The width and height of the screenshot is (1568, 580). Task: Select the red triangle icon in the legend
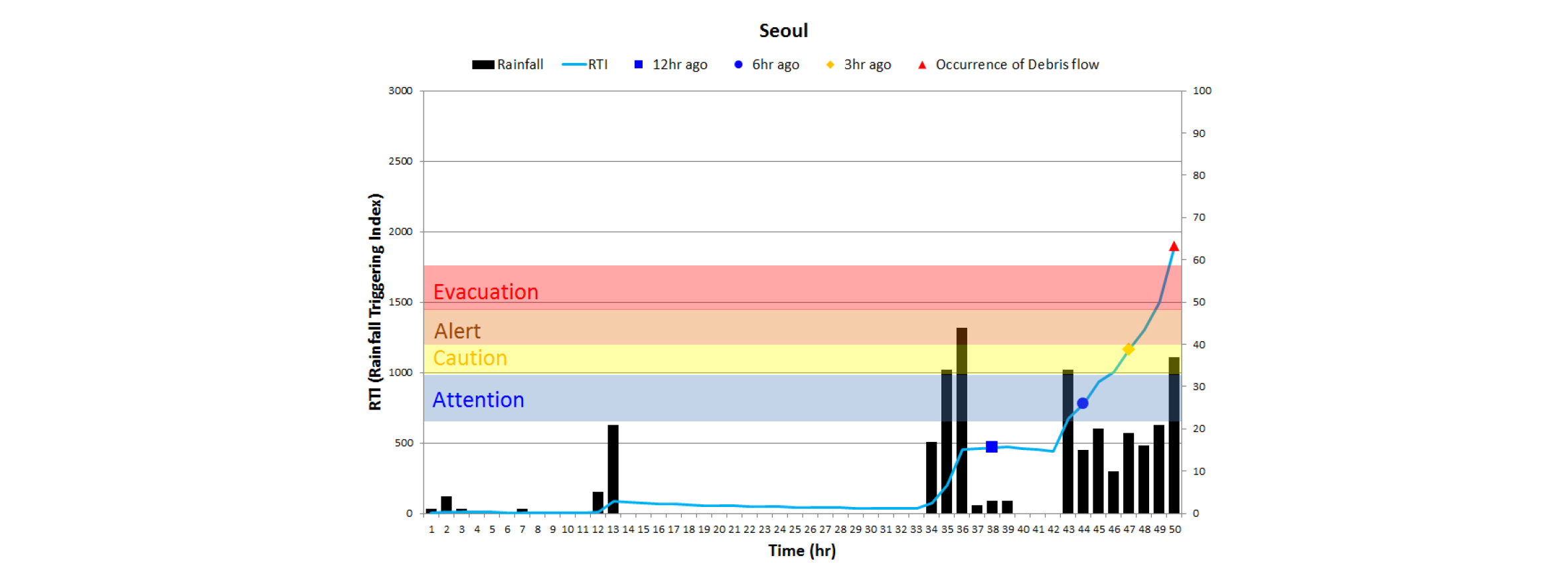pyautogui.click(x=922, y=65)
